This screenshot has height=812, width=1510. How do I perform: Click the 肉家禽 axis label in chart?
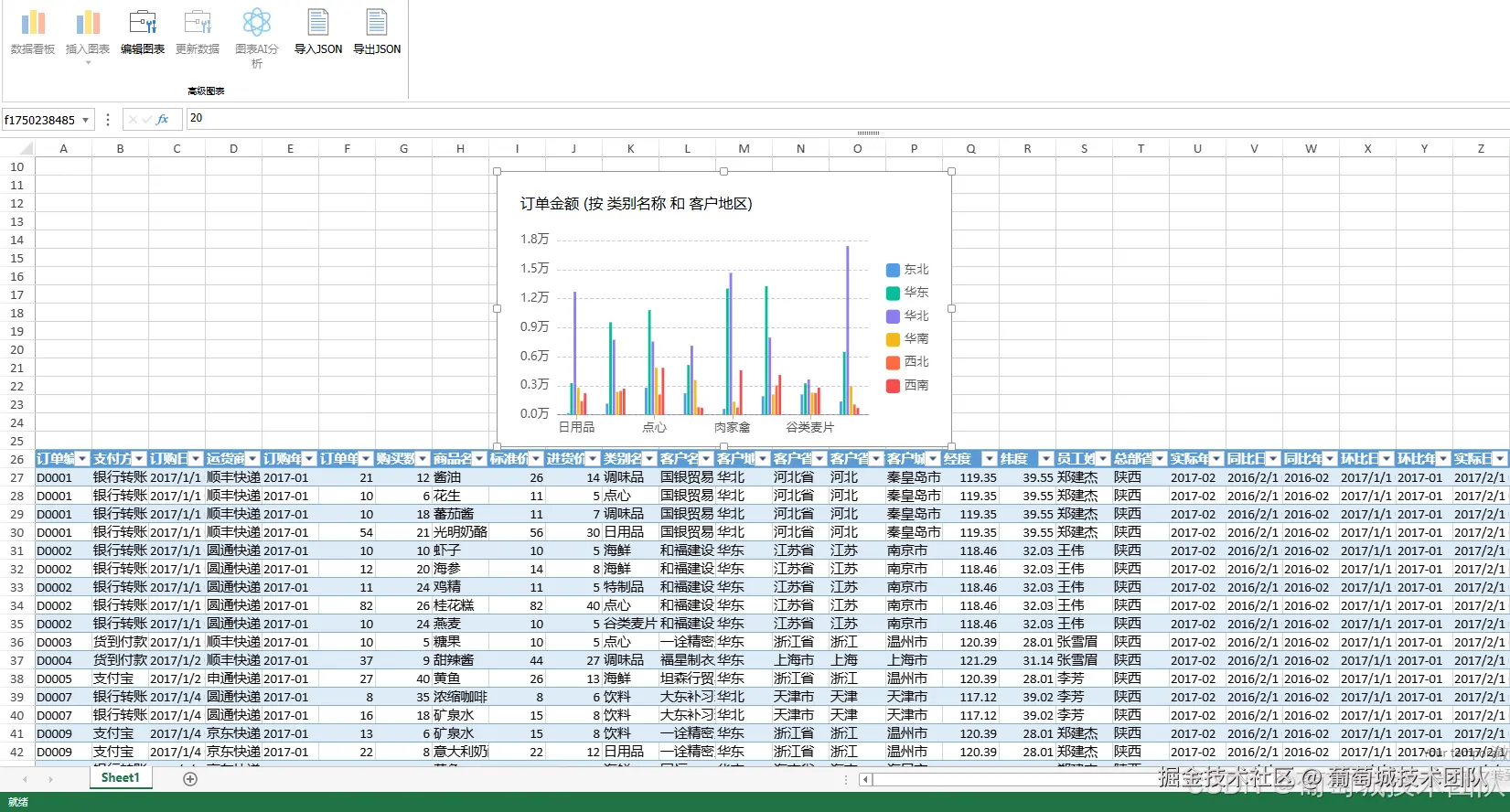pyautogui.click(x=732, y=427)
